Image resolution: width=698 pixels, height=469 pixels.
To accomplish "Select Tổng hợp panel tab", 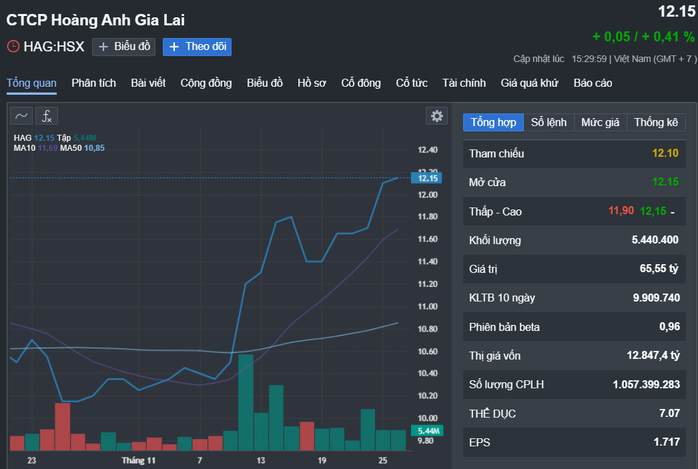I will pos(493,122).
